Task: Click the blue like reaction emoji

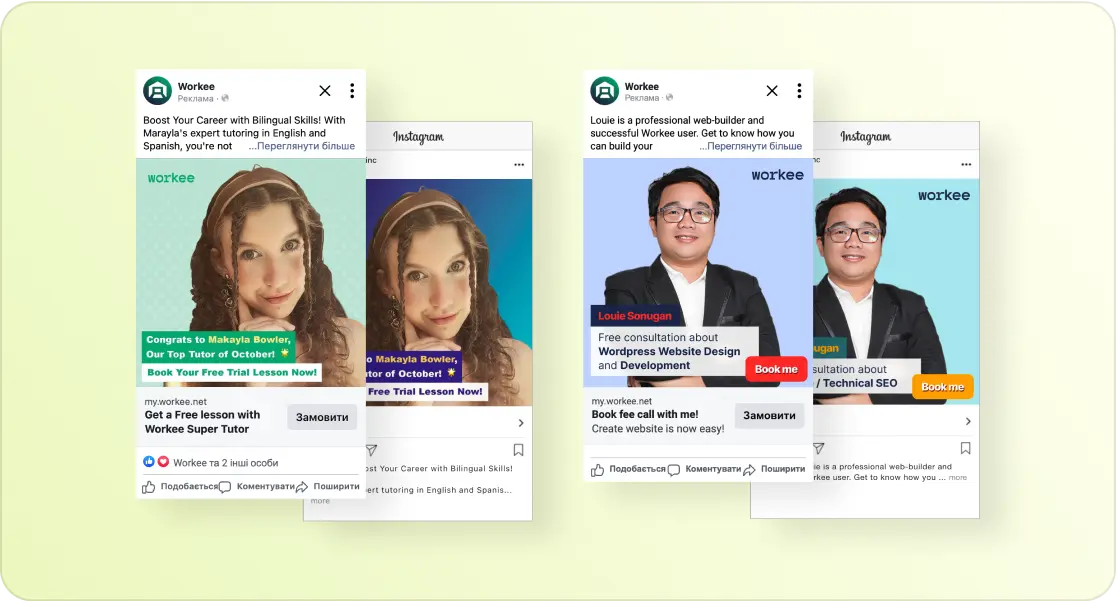Action: click(x=150, y=461)
